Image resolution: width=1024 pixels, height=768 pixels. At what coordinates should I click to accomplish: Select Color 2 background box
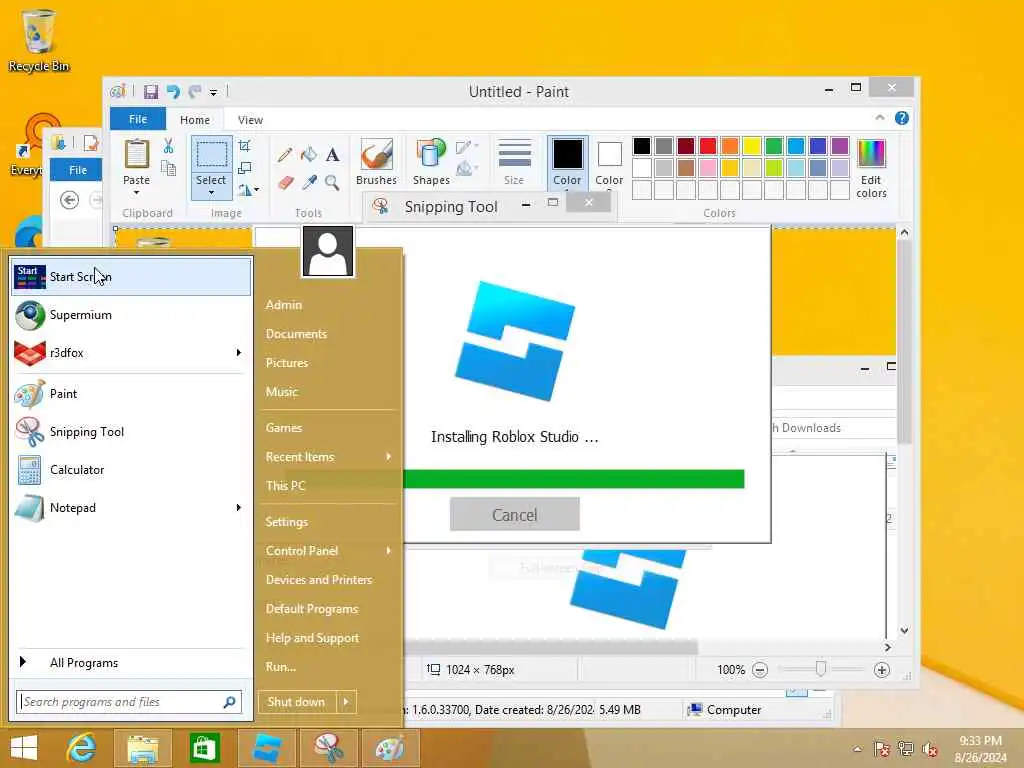(609, 163)
